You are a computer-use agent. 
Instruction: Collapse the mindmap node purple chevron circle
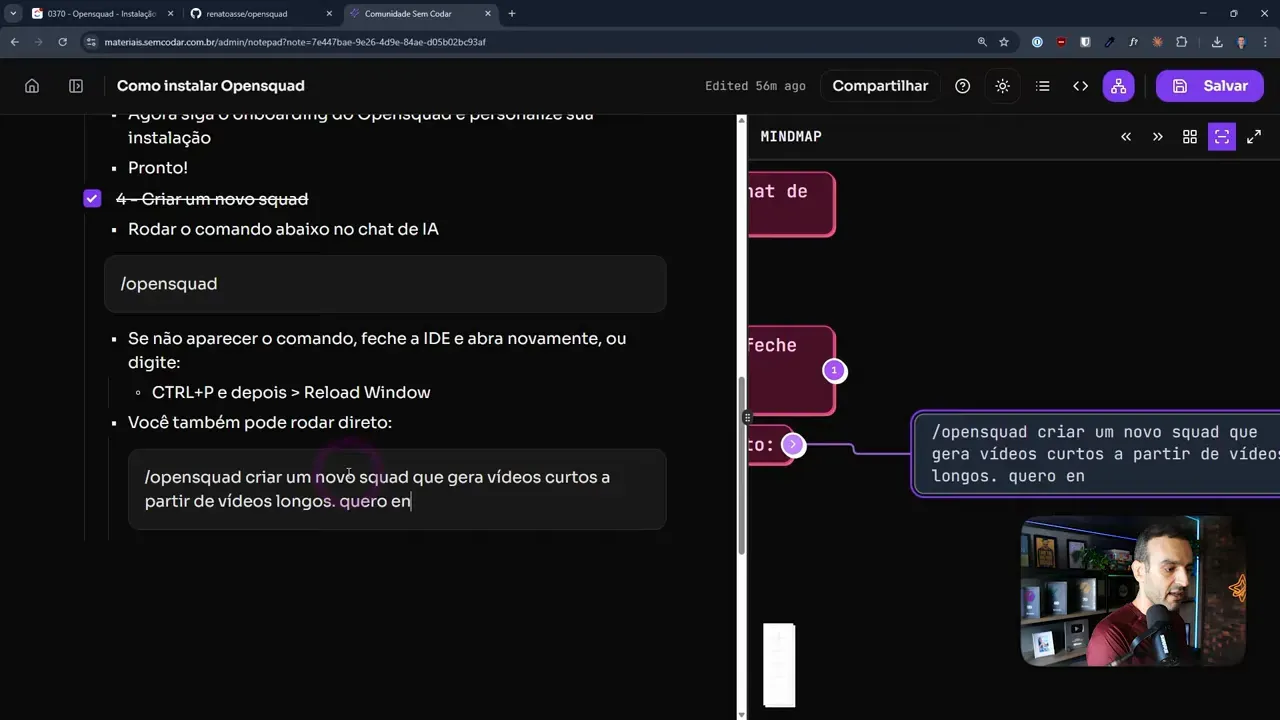pos(793,444)
